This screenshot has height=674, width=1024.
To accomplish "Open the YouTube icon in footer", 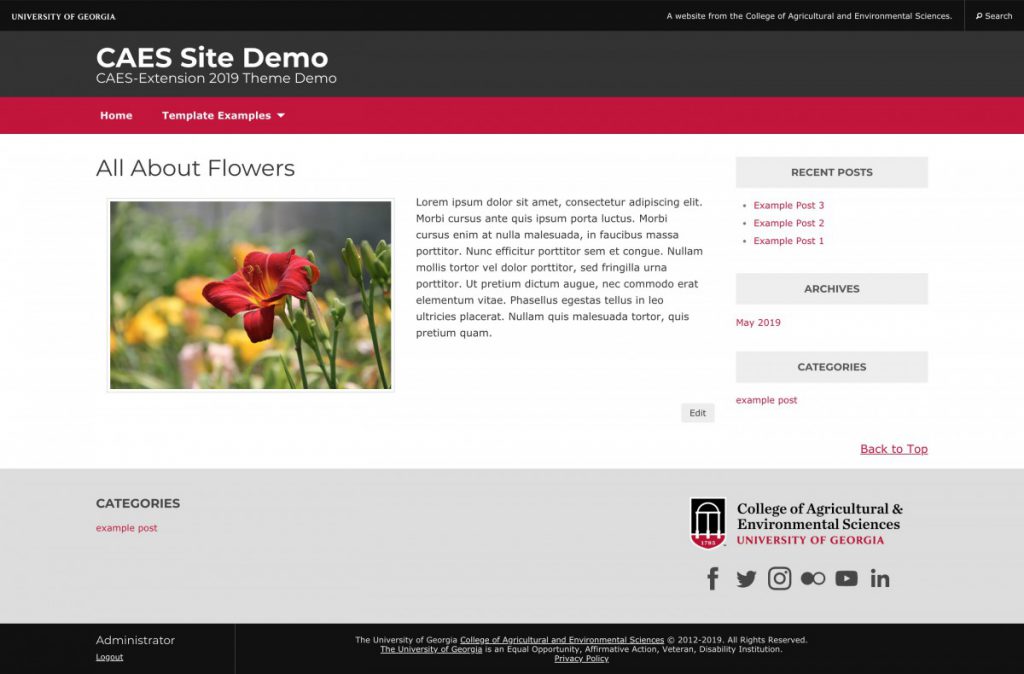I will (846, 579).
